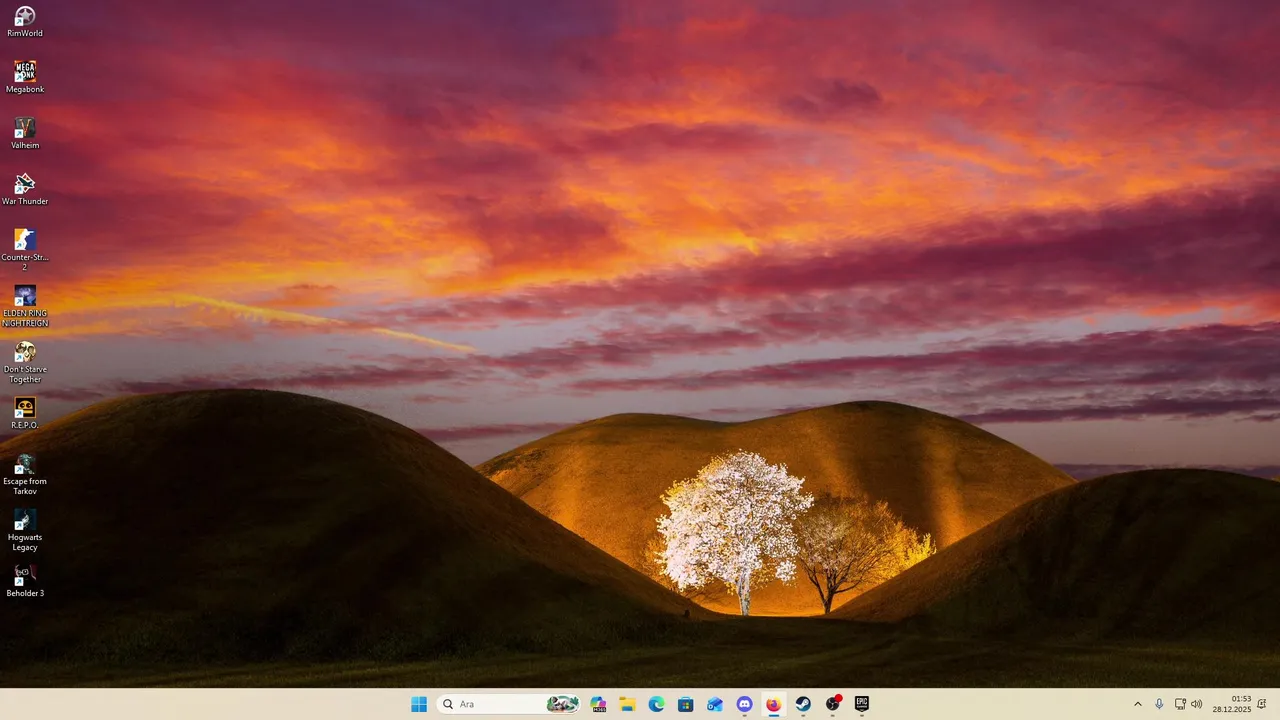This screenshot has height=720, width=1280.
Task: Click the microphone icon in system tray
Action: pyautogui.click(x=1159, y=704)
